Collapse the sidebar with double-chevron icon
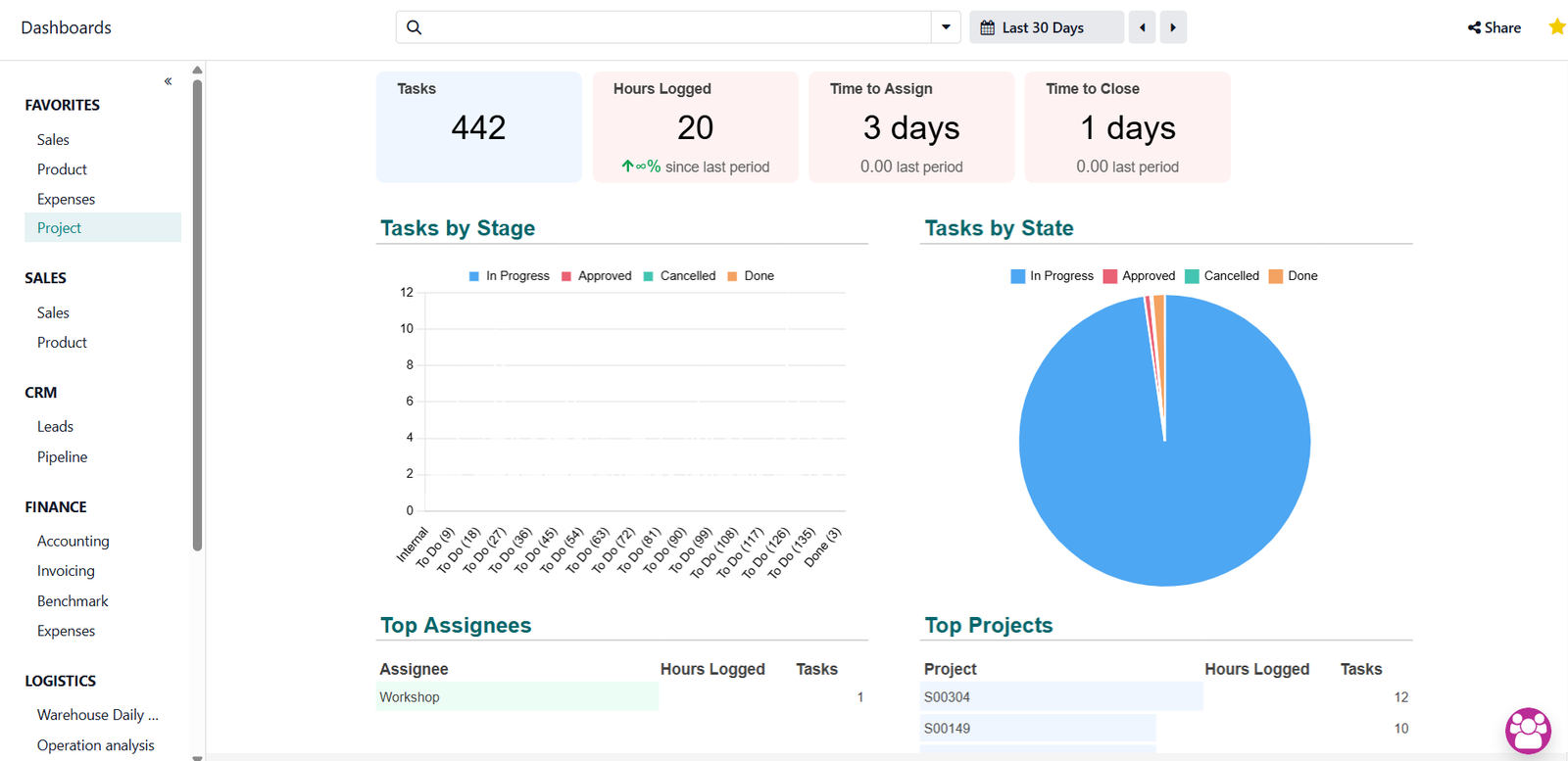 [x=168, y=81]
